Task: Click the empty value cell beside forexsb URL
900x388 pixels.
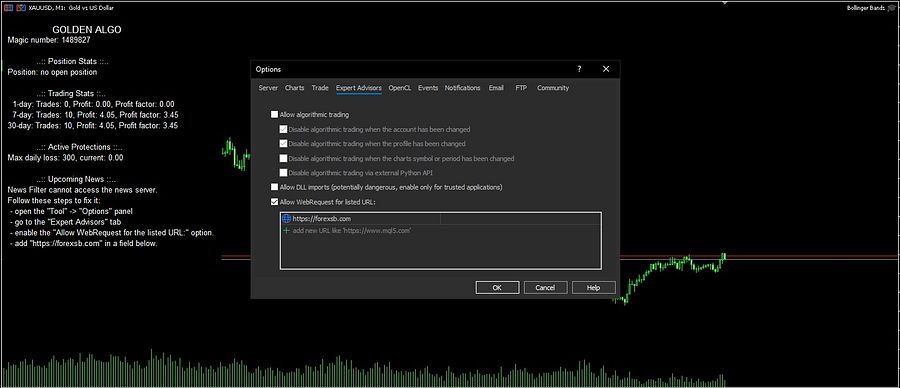Action: 520,218
